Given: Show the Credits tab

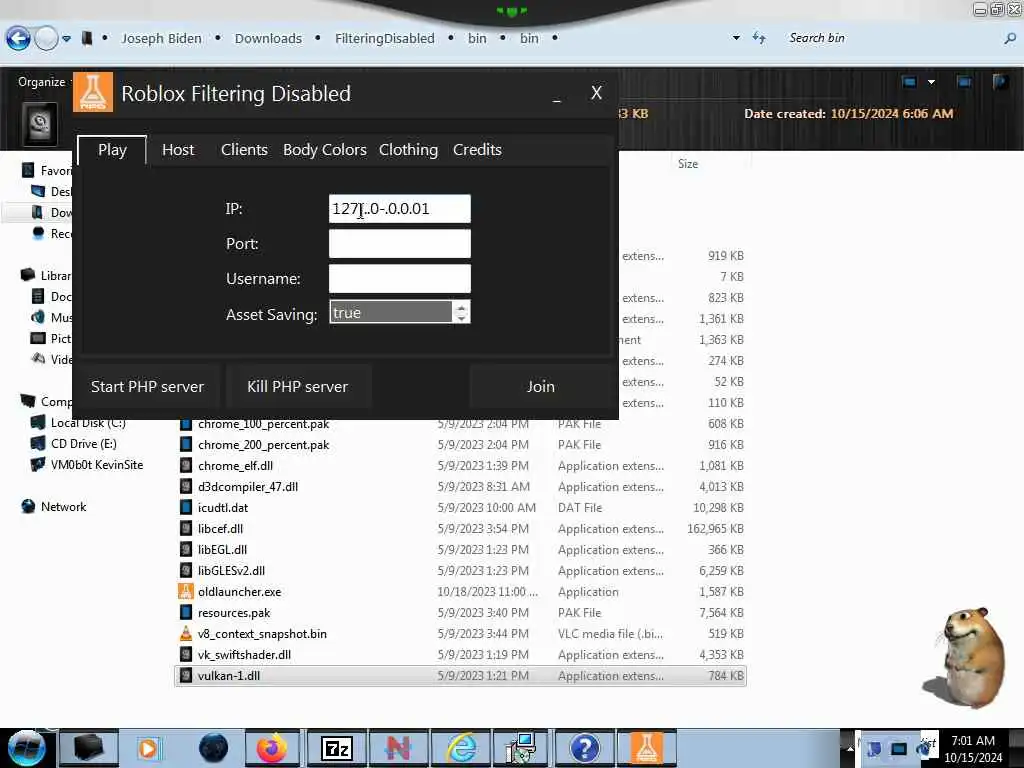Looking at the screenshot, I should (477, 150).
